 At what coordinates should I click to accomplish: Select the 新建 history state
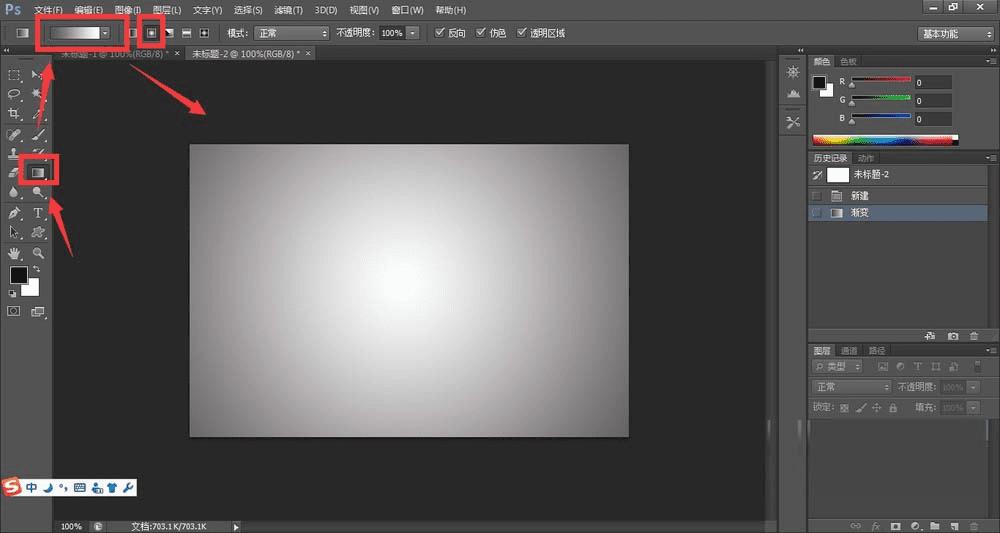(860, 195)
